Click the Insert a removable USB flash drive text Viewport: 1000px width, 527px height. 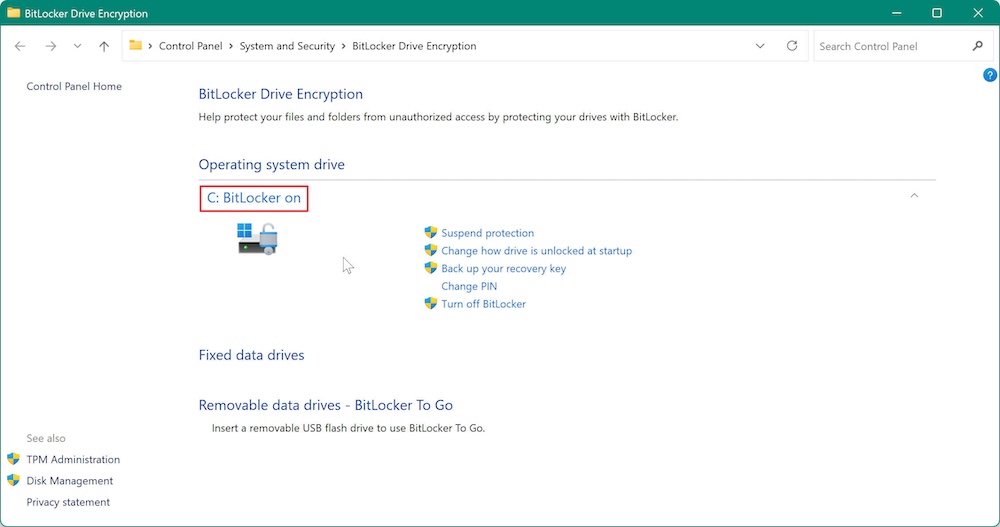tap(348, 428)
